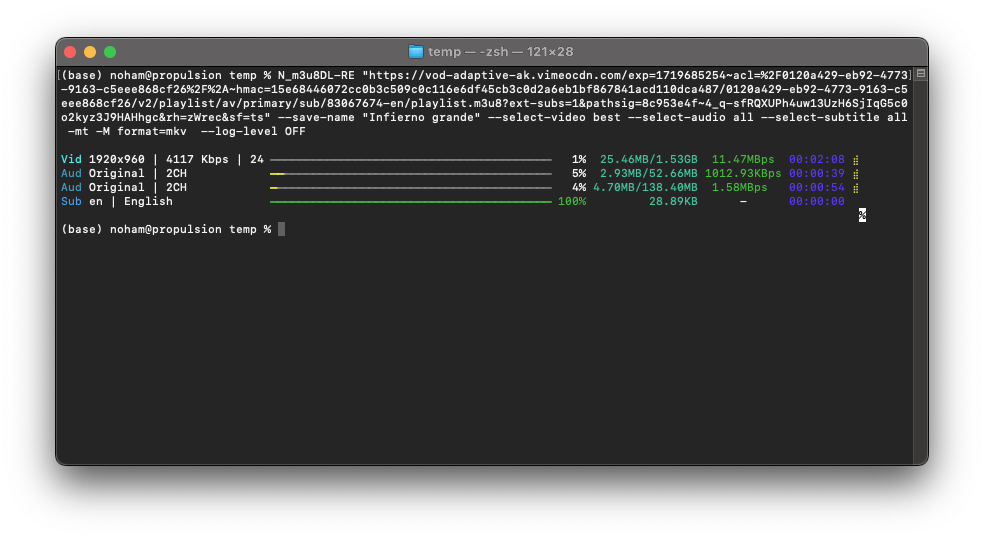Click the 'Sub' label in the subtitle row
The image size is (984, 539).
71,201
